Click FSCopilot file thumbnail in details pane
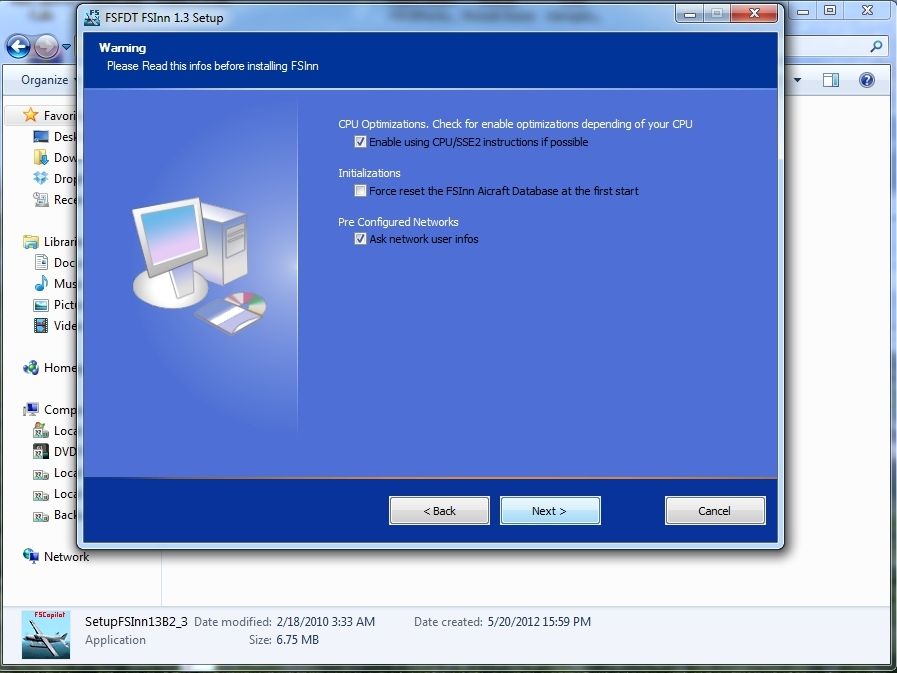This screenshot has width=897, height=673. coord(46,635)
